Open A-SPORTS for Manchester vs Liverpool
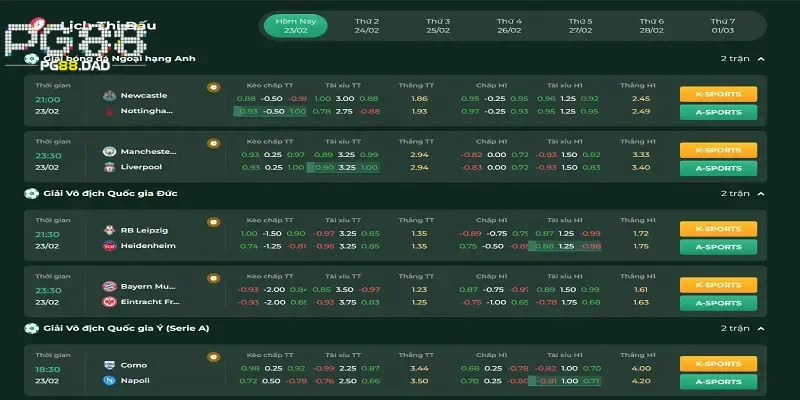 coord(718,168)
